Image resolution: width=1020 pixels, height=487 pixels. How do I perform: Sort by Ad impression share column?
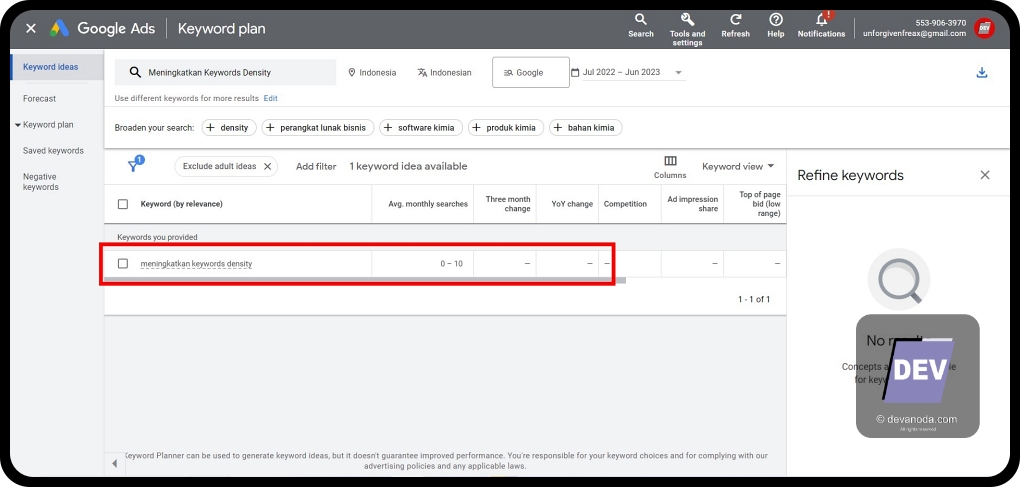pos(693,204)
